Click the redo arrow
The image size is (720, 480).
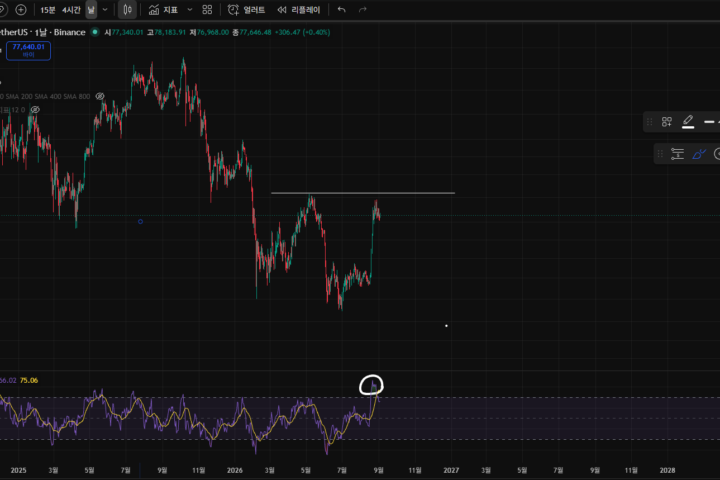363,10
